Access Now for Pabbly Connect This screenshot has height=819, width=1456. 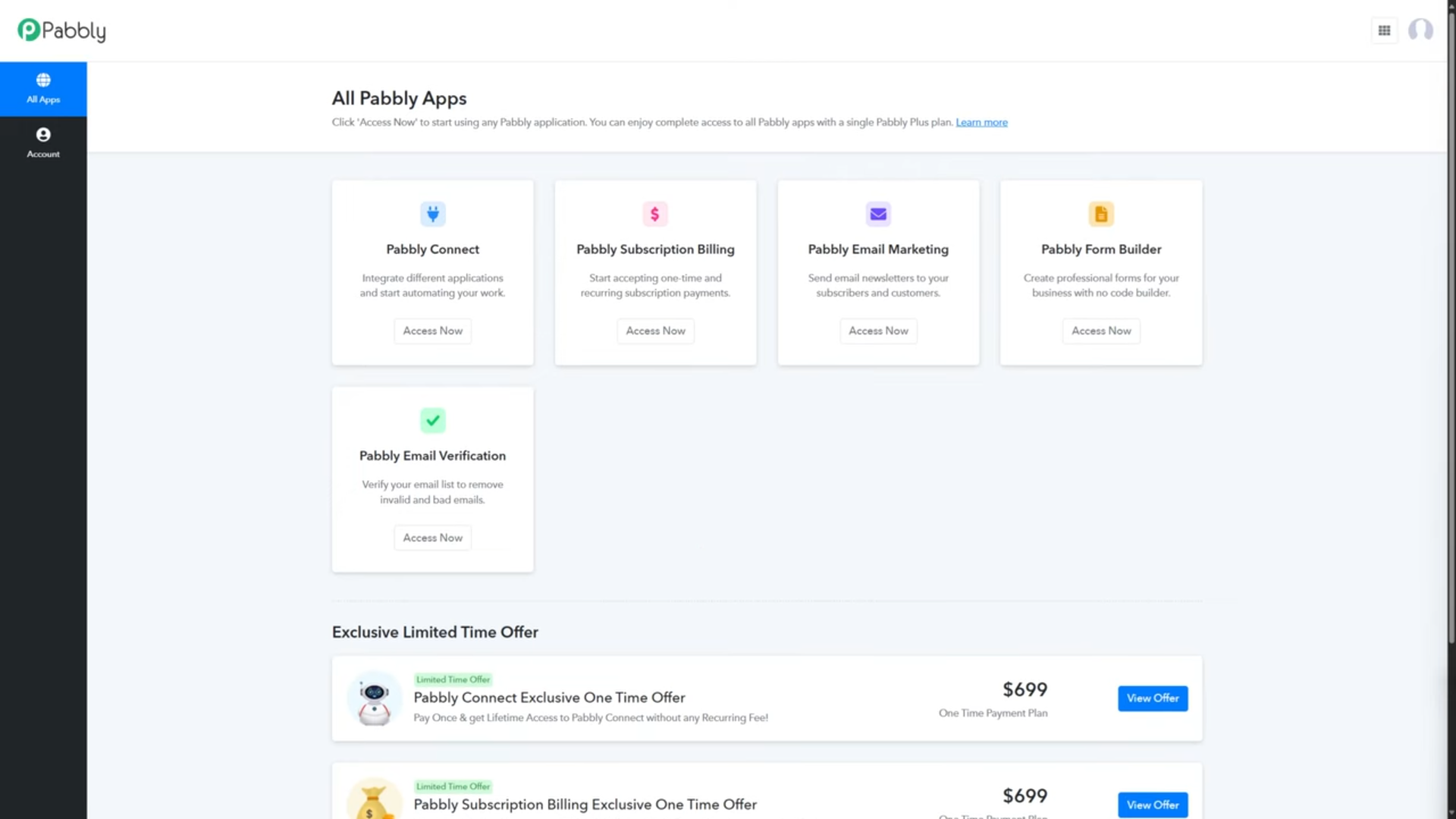click(x=433, y=331)
